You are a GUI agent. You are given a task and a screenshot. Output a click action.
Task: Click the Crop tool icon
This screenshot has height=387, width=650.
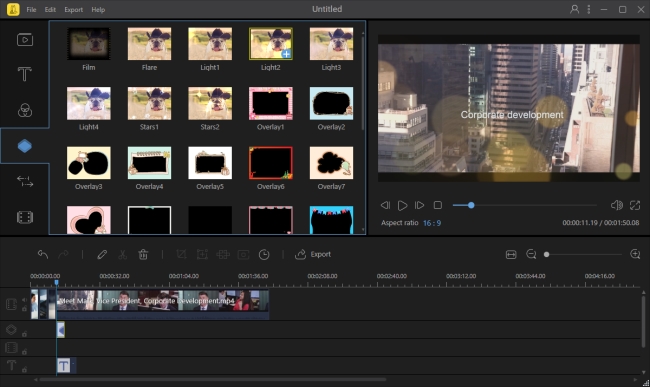(181, 254)
